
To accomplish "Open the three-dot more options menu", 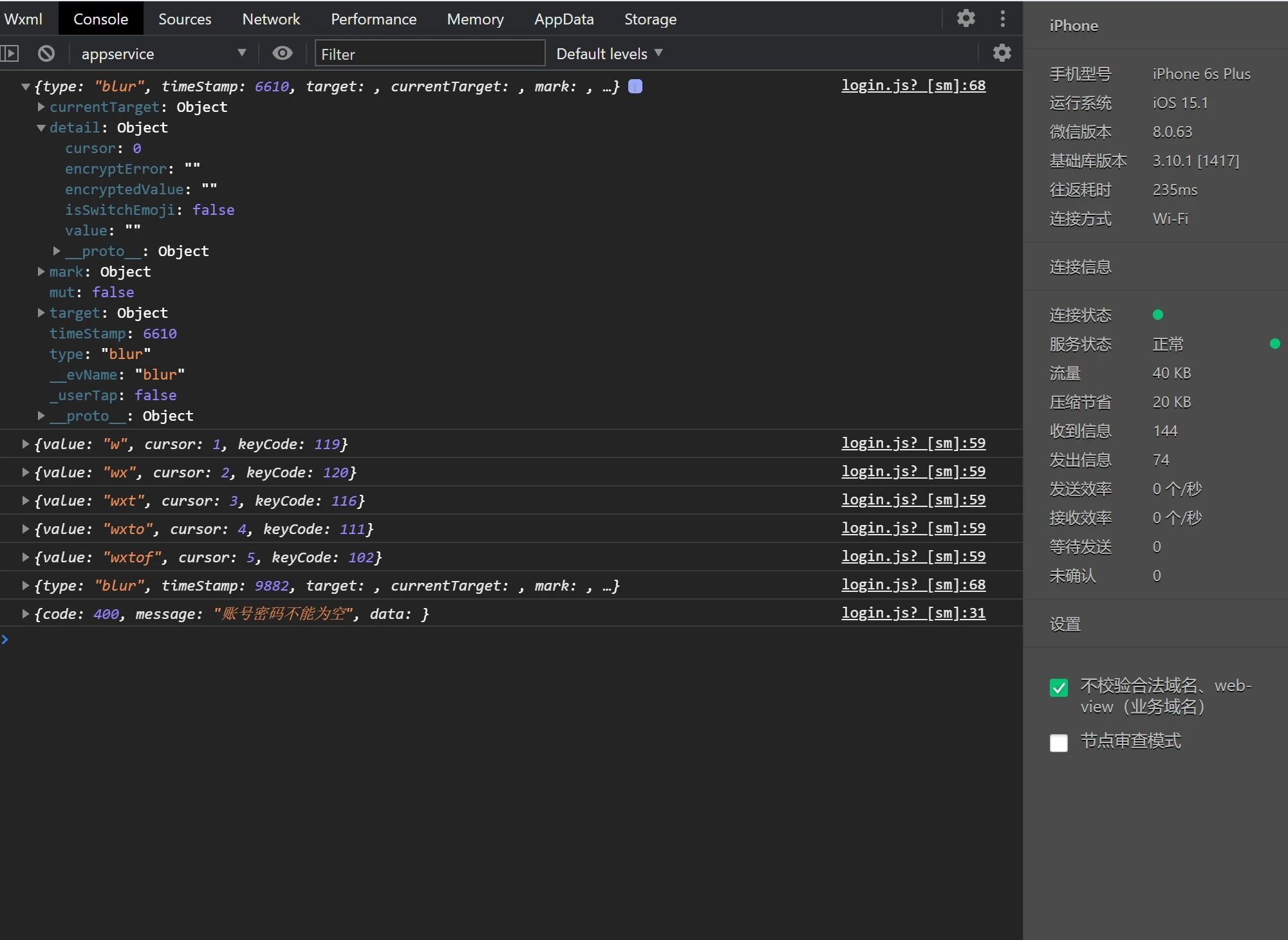I will (x=1002, y=19).
